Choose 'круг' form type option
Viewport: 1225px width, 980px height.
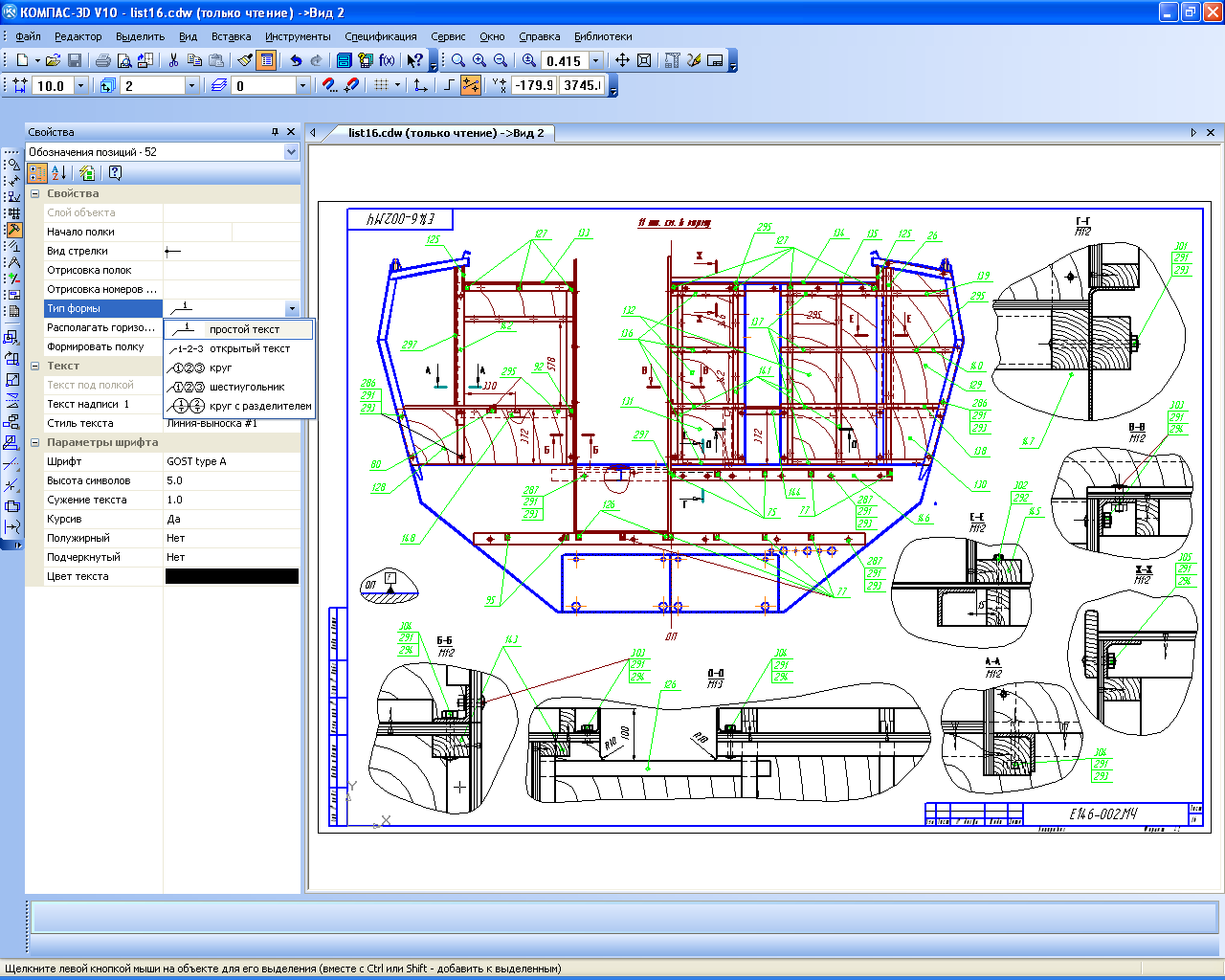pyautogui.click(x=238, y=367)
